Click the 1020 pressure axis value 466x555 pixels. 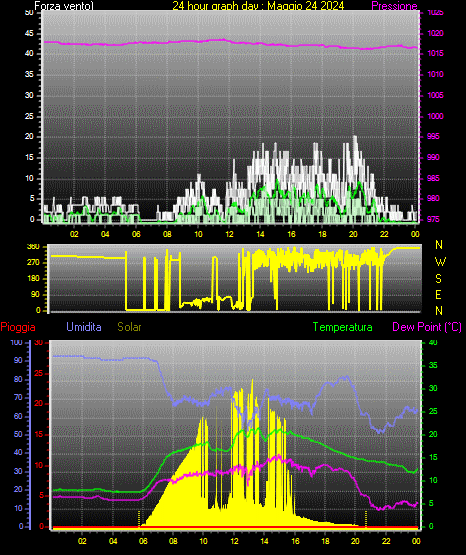point(435,33)
